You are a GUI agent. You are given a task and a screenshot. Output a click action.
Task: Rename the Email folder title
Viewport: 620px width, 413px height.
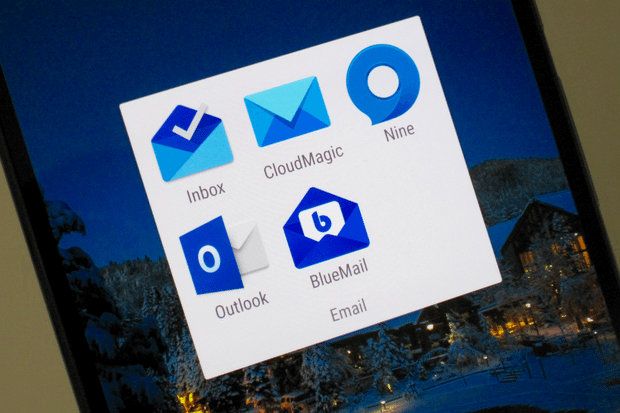tap(349, 311)
